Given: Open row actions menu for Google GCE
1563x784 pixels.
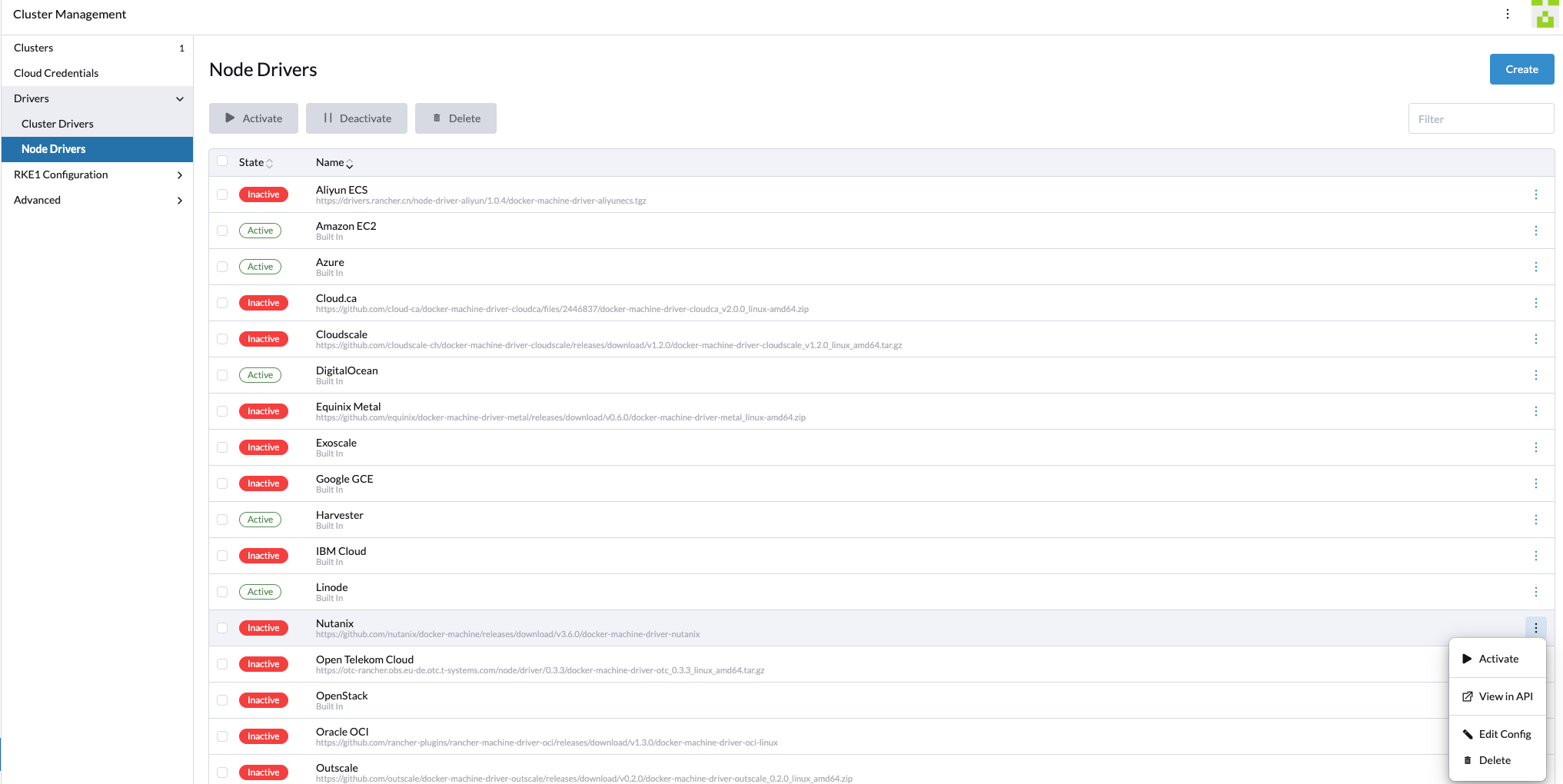Looking at the screenshot, I should point(1535,483).
